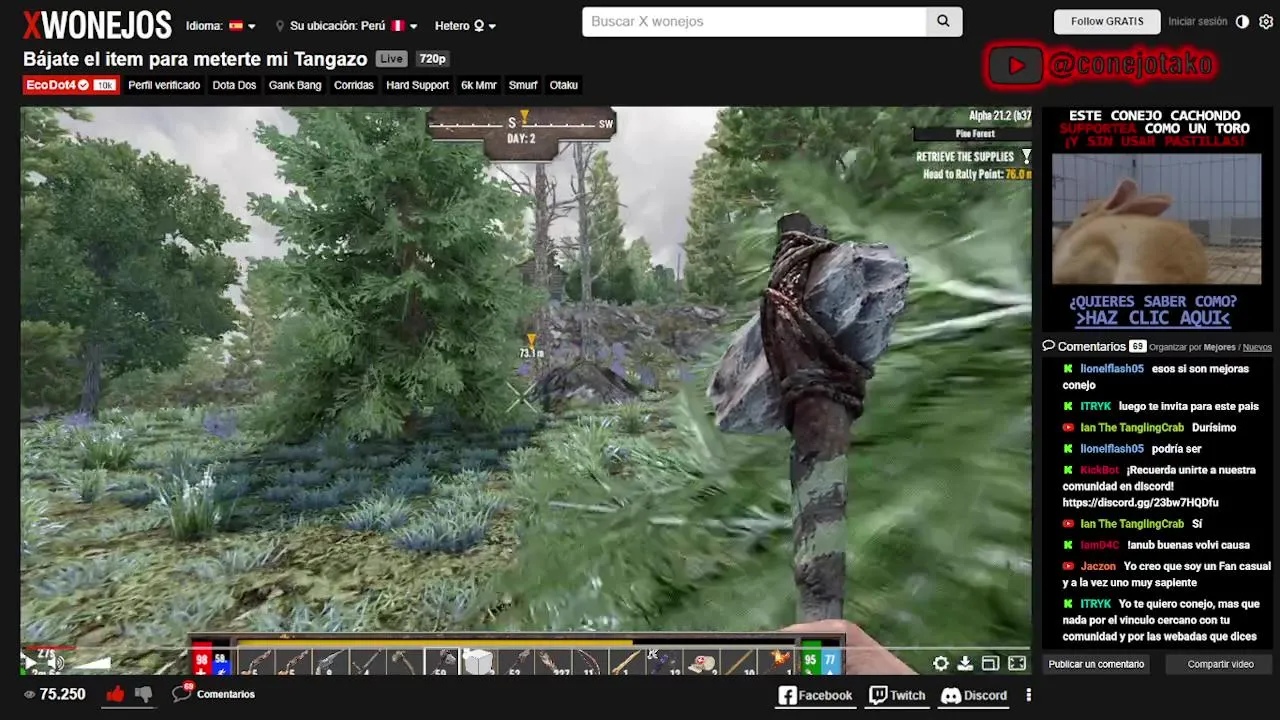1280x720 pixels.
Task: Toggle the dark/light contrast icon
Action: click(x=1242, y=21)
